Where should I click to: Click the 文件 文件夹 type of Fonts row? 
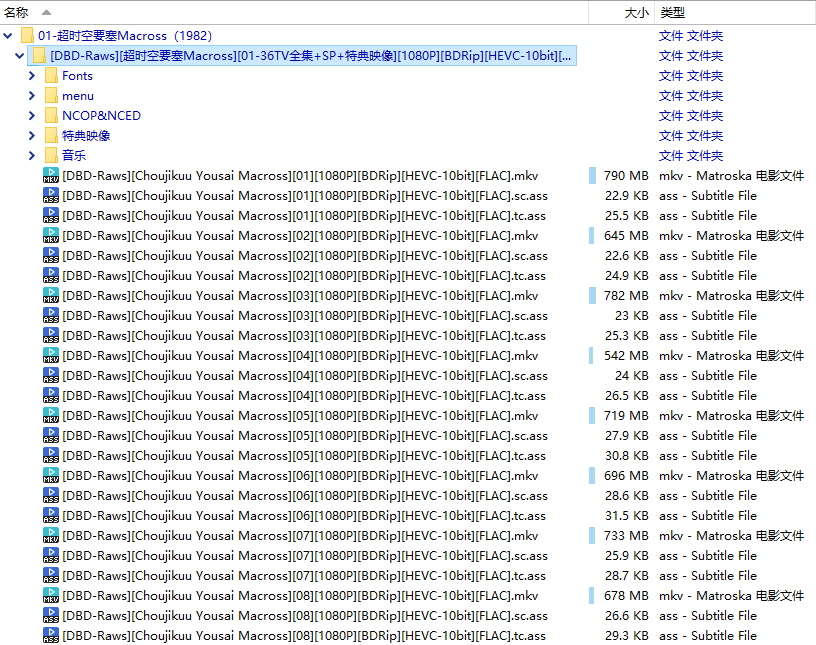pos(691,76)
